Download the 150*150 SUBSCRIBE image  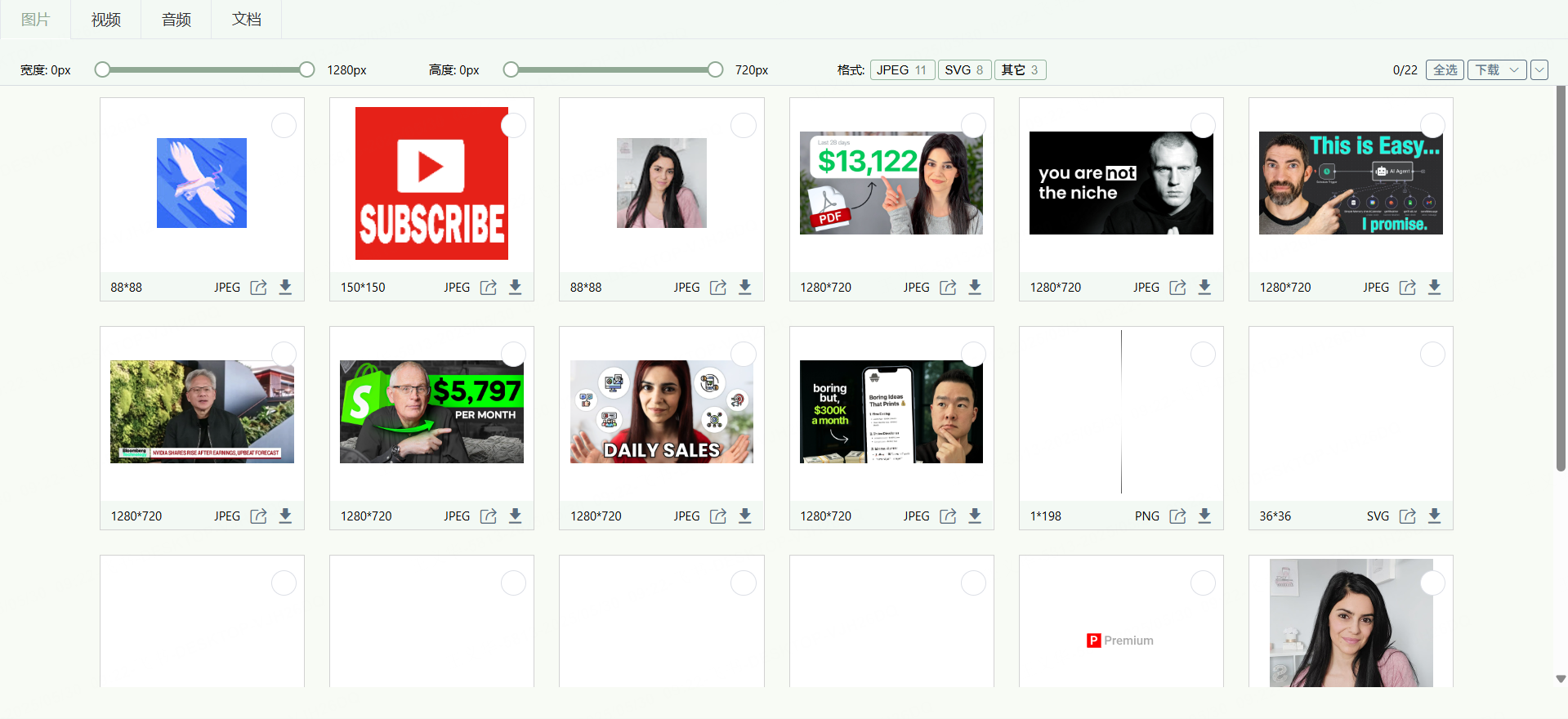(515, 288)
